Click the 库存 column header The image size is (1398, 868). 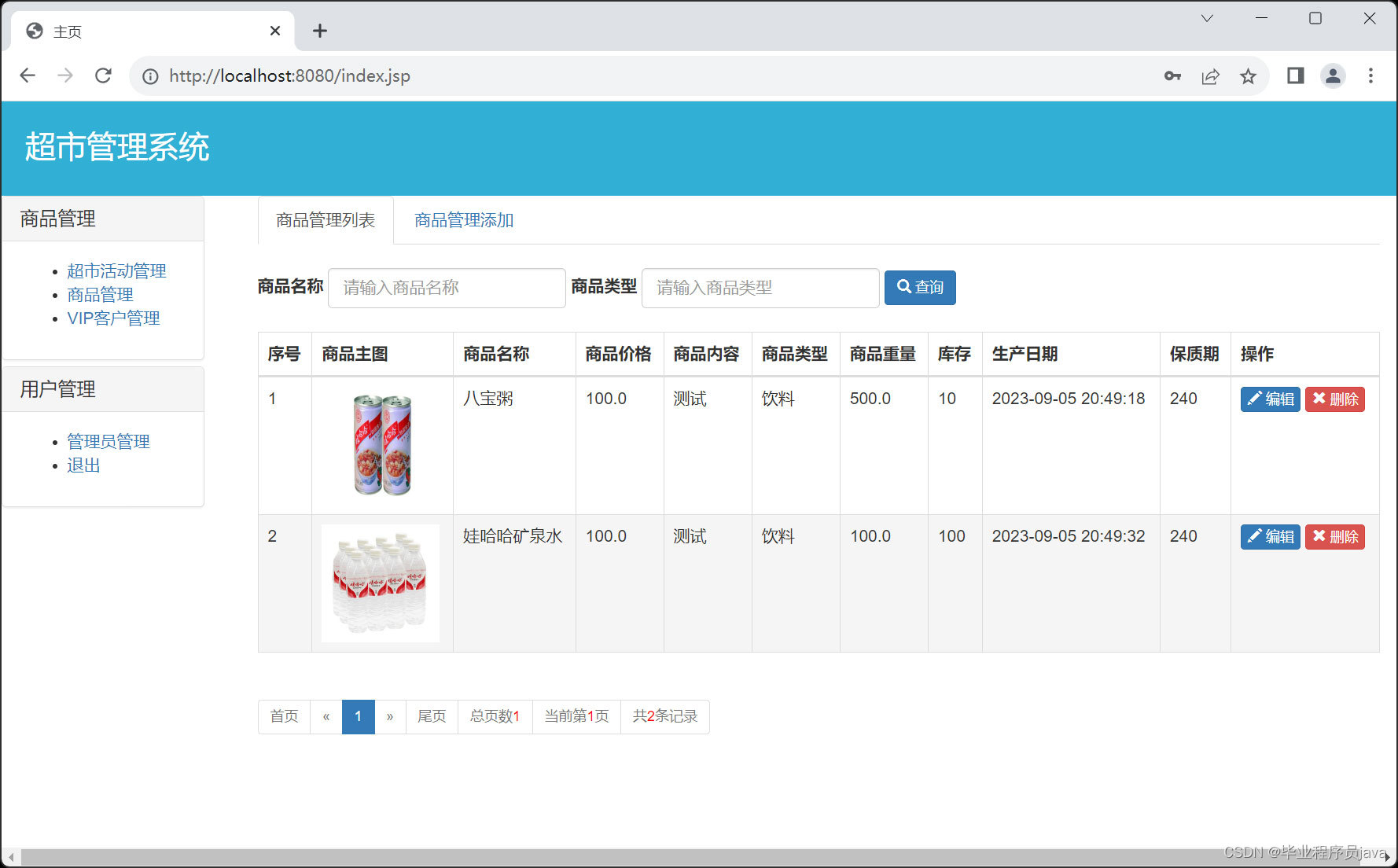coord(955,354)
